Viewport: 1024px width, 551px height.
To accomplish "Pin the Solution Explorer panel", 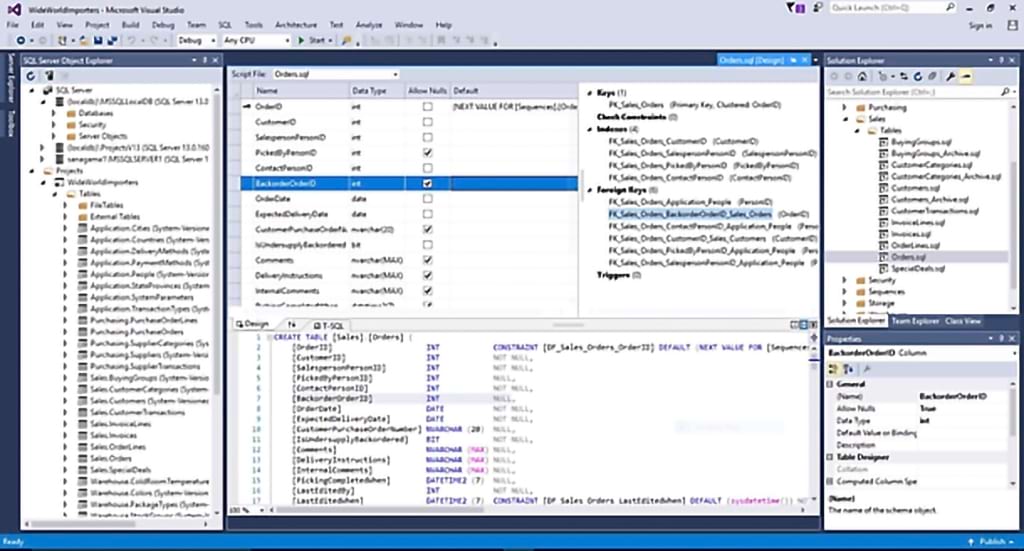I will click(1001, 60).
